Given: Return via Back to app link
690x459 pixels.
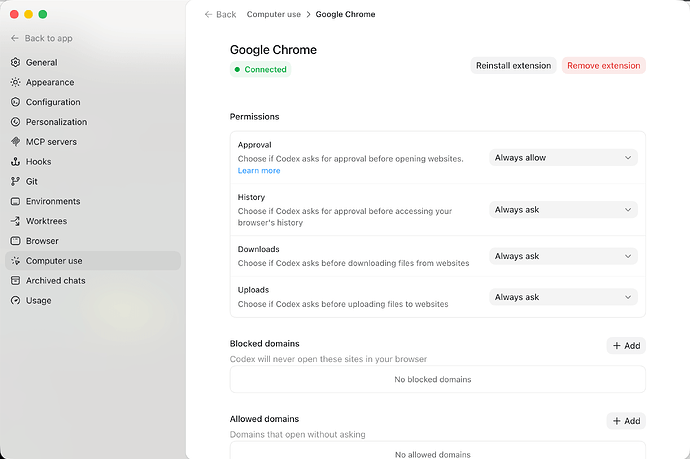Looking at the screenshot, I should 42,38.
